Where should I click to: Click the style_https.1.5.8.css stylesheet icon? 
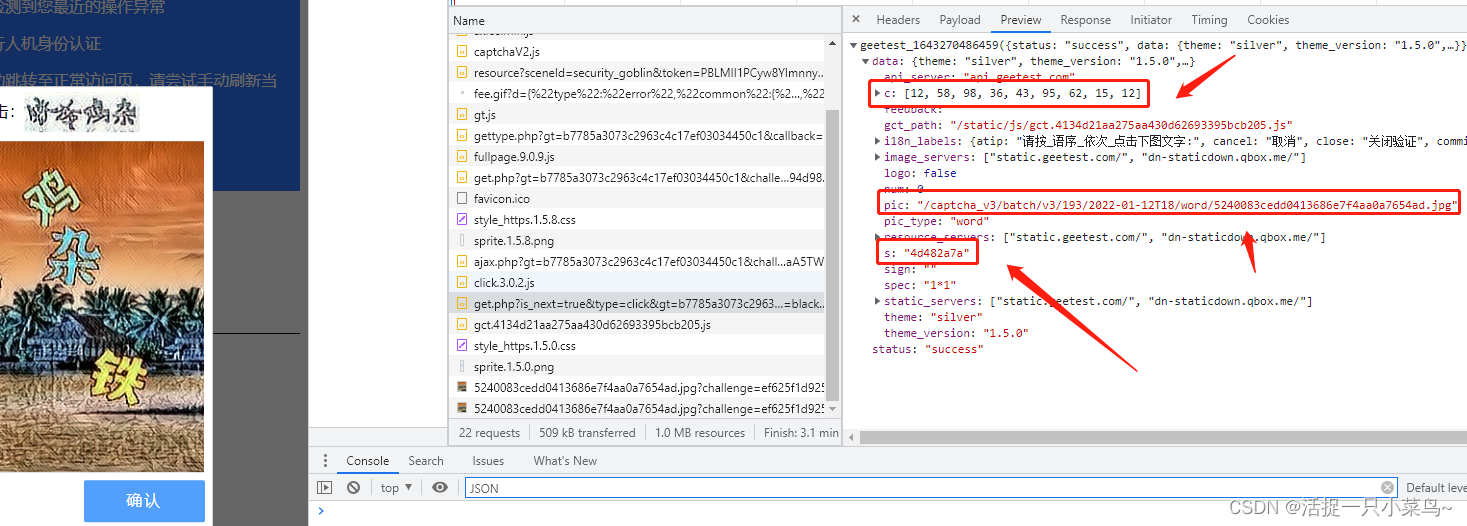pos(462,220)
